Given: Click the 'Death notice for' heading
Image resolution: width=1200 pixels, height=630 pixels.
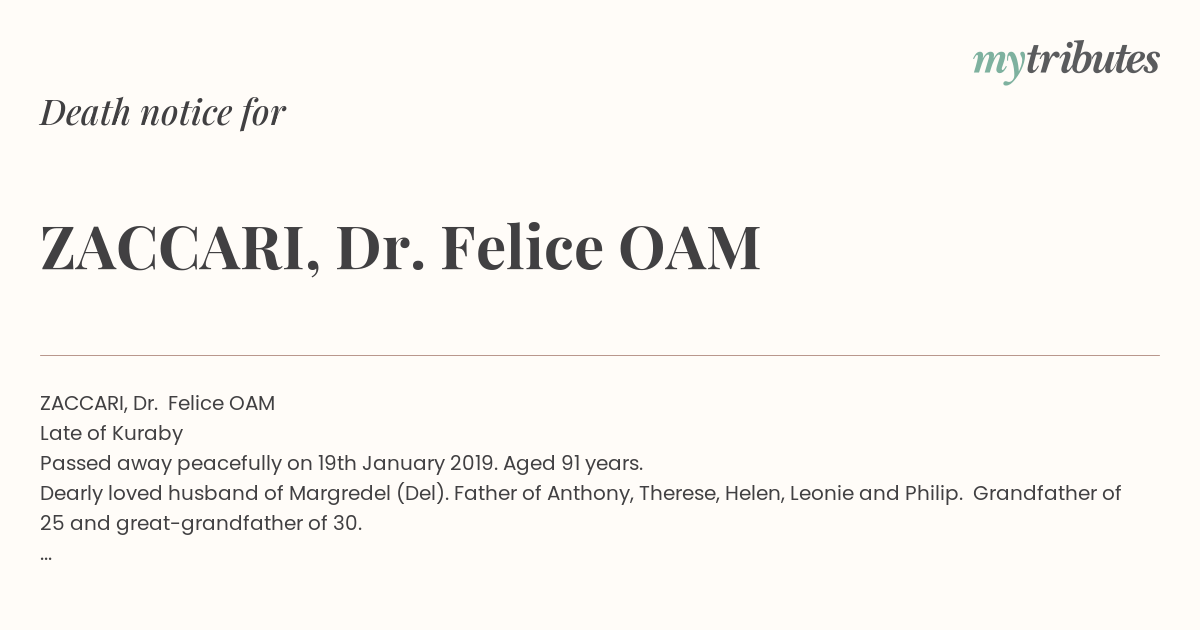Looking at the screenshot, I should [163, 113].
